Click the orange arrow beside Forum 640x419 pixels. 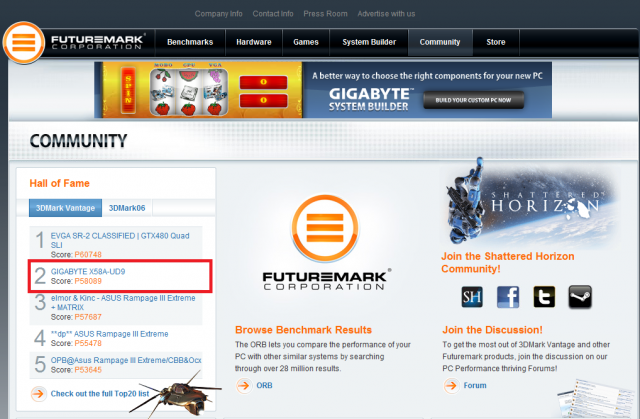tap(451, 386)
